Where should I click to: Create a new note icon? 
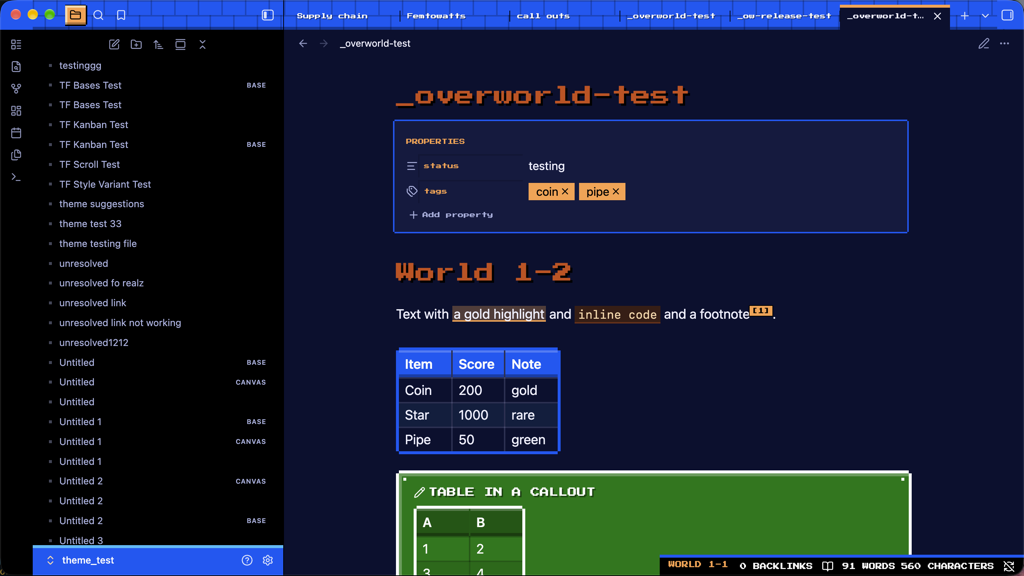[114, 44]
